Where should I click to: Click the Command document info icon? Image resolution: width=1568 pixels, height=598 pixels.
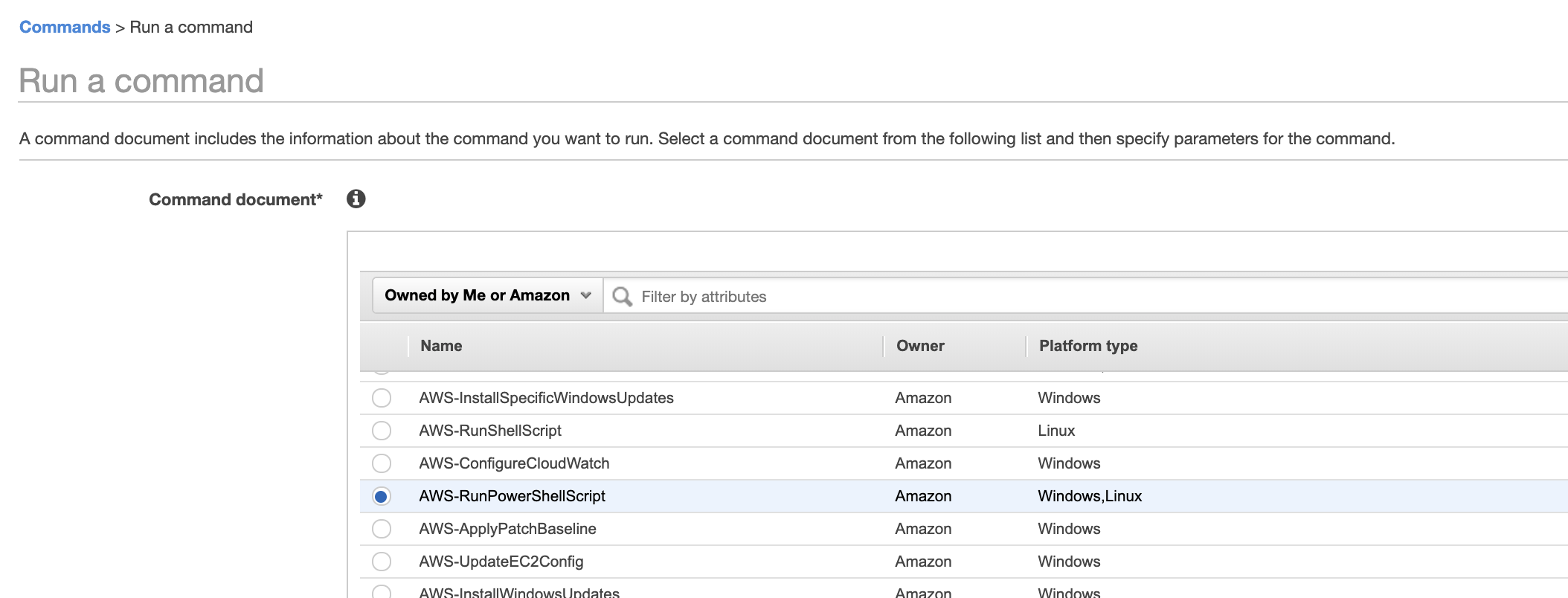pos(356,199)
